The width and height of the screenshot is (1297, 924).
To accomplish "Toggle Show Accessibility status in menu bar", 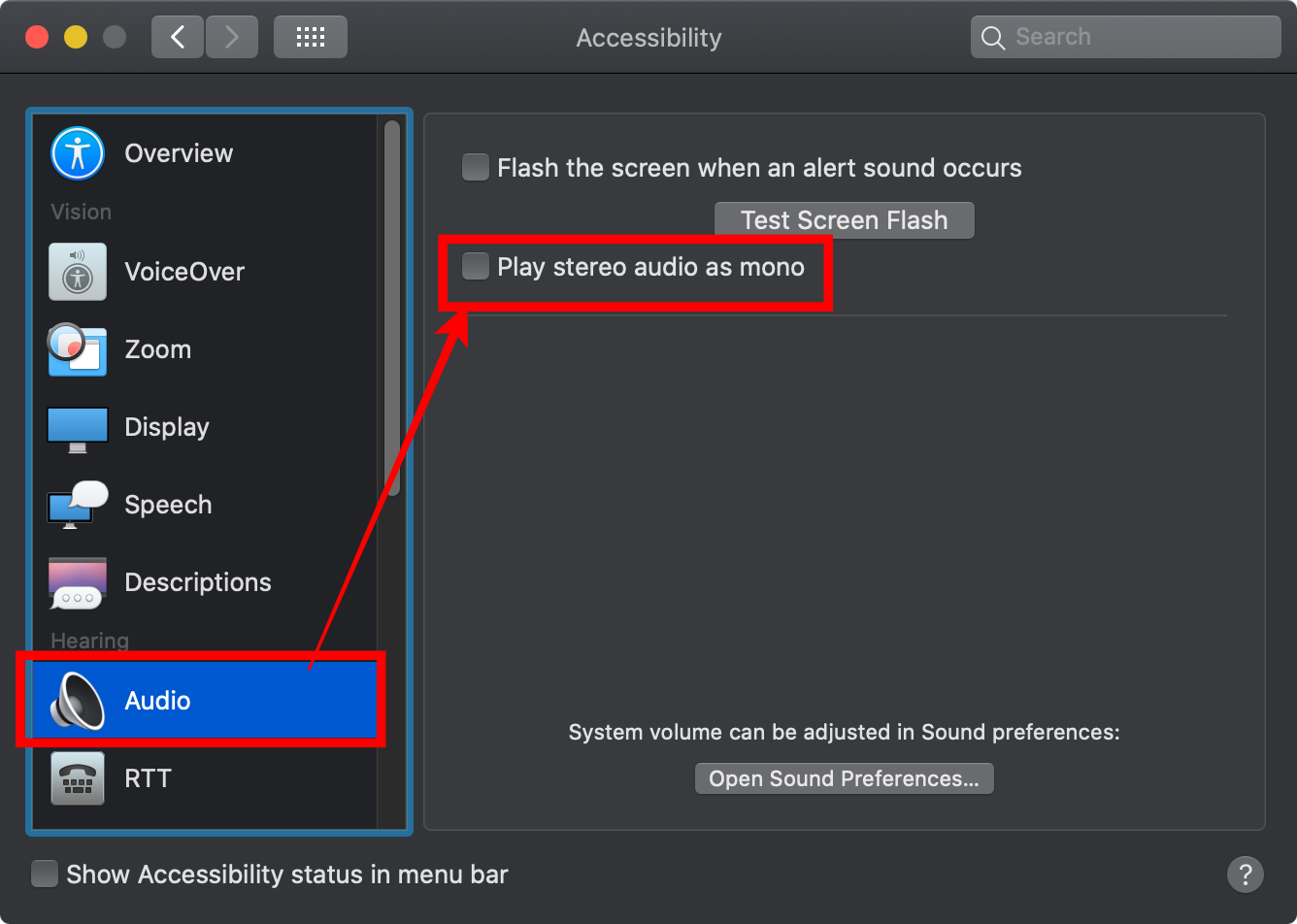I will click(45, 874).
